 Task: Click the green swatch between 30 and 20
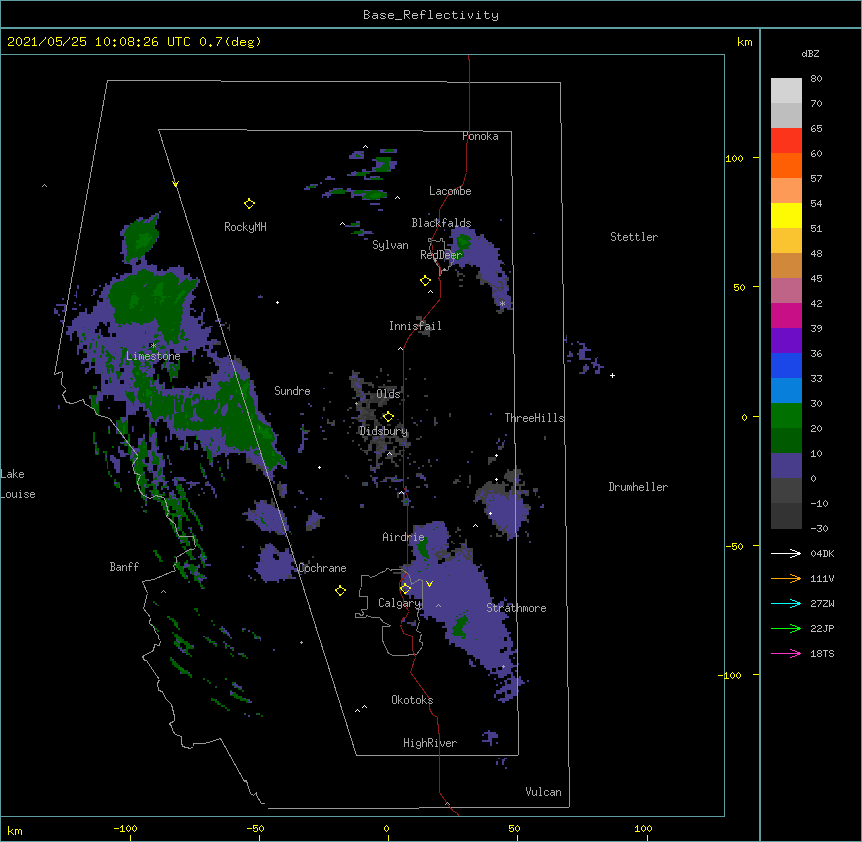coord(786,416)
